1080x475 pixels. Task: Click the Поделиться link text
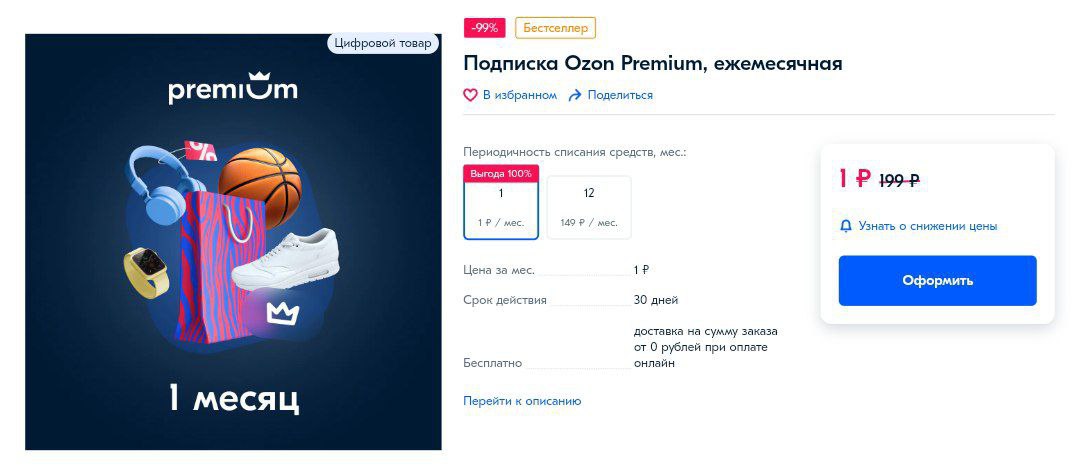click(x=620, y=95)
